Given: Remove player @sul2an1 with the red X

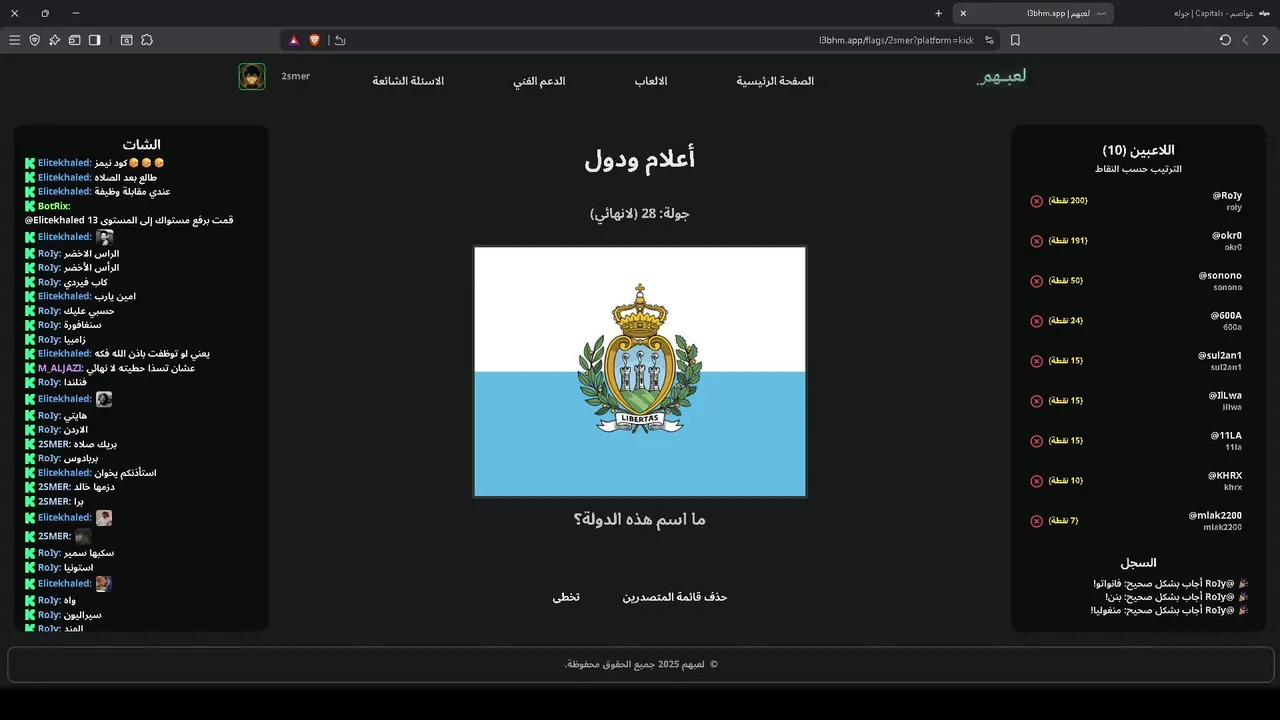Looking at the screenshot, I should (1036, 361).
